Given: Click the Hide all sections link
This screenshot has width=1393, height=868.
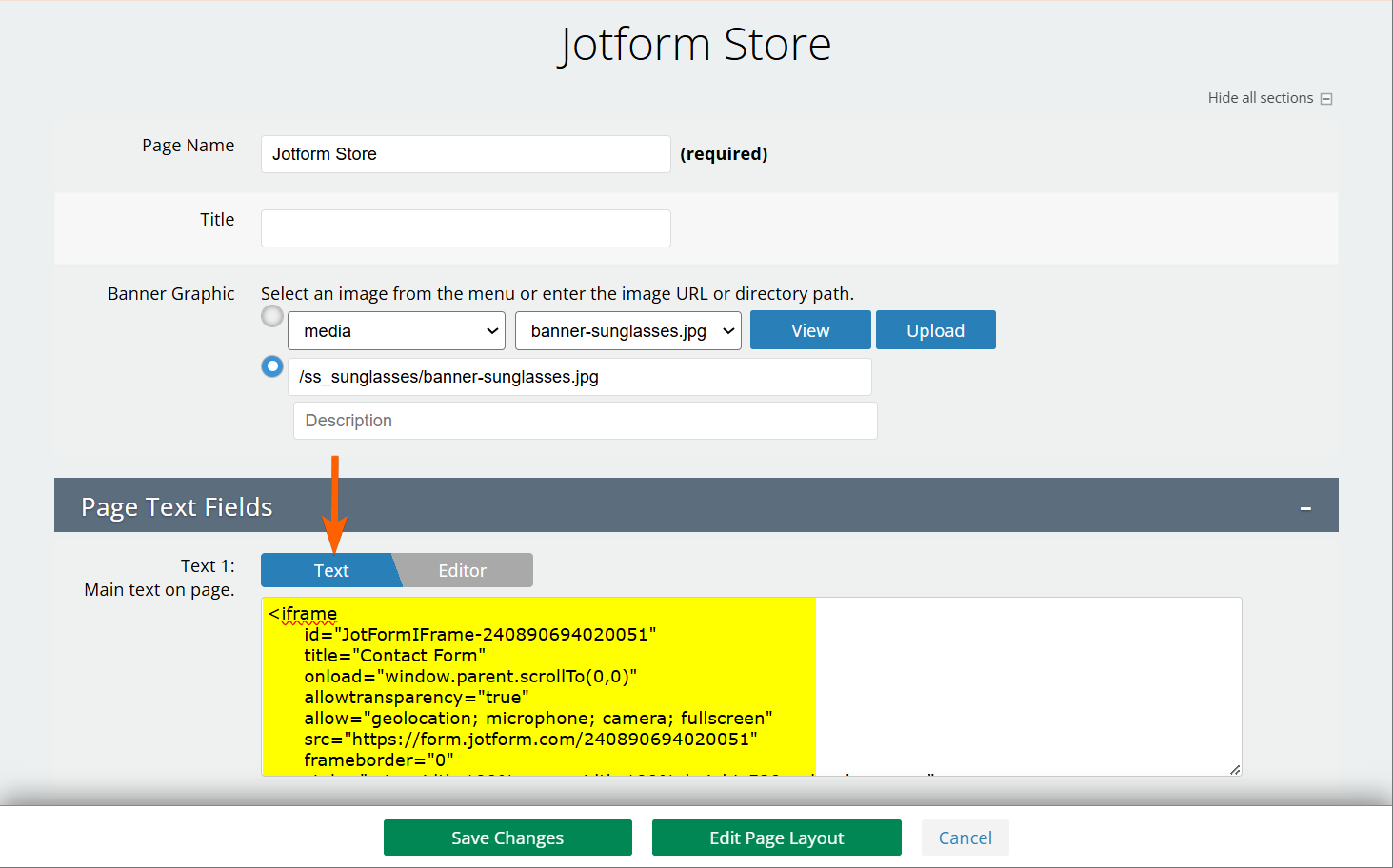Looking at the screenshot, I should click(x=1260, y=98).
